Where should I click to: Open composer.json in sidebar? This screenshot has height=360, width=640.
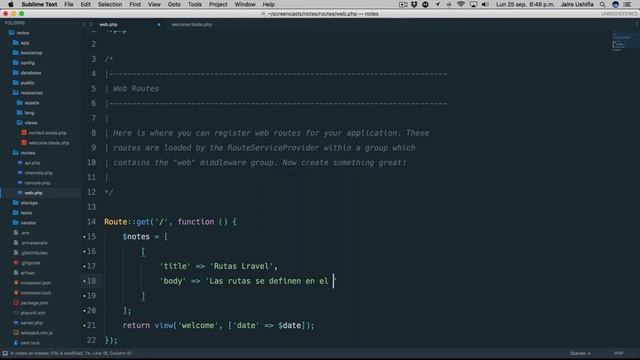coord(32,283)
